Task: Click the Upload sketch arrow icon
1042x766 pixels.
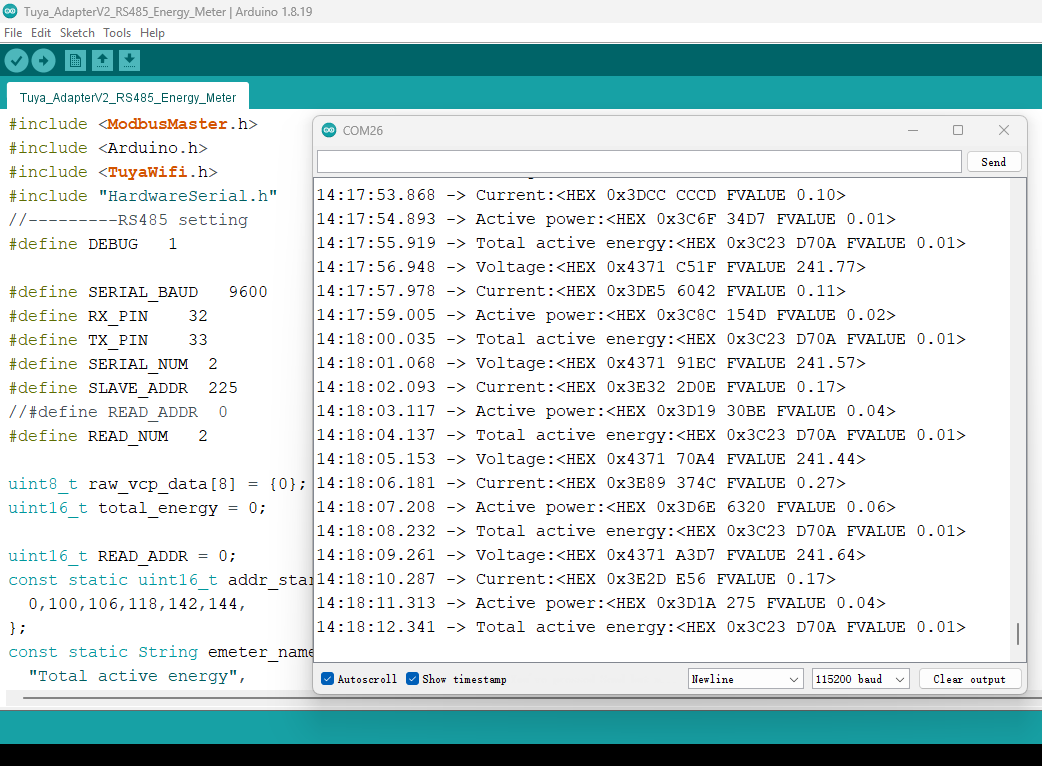Action: point(43,61)
